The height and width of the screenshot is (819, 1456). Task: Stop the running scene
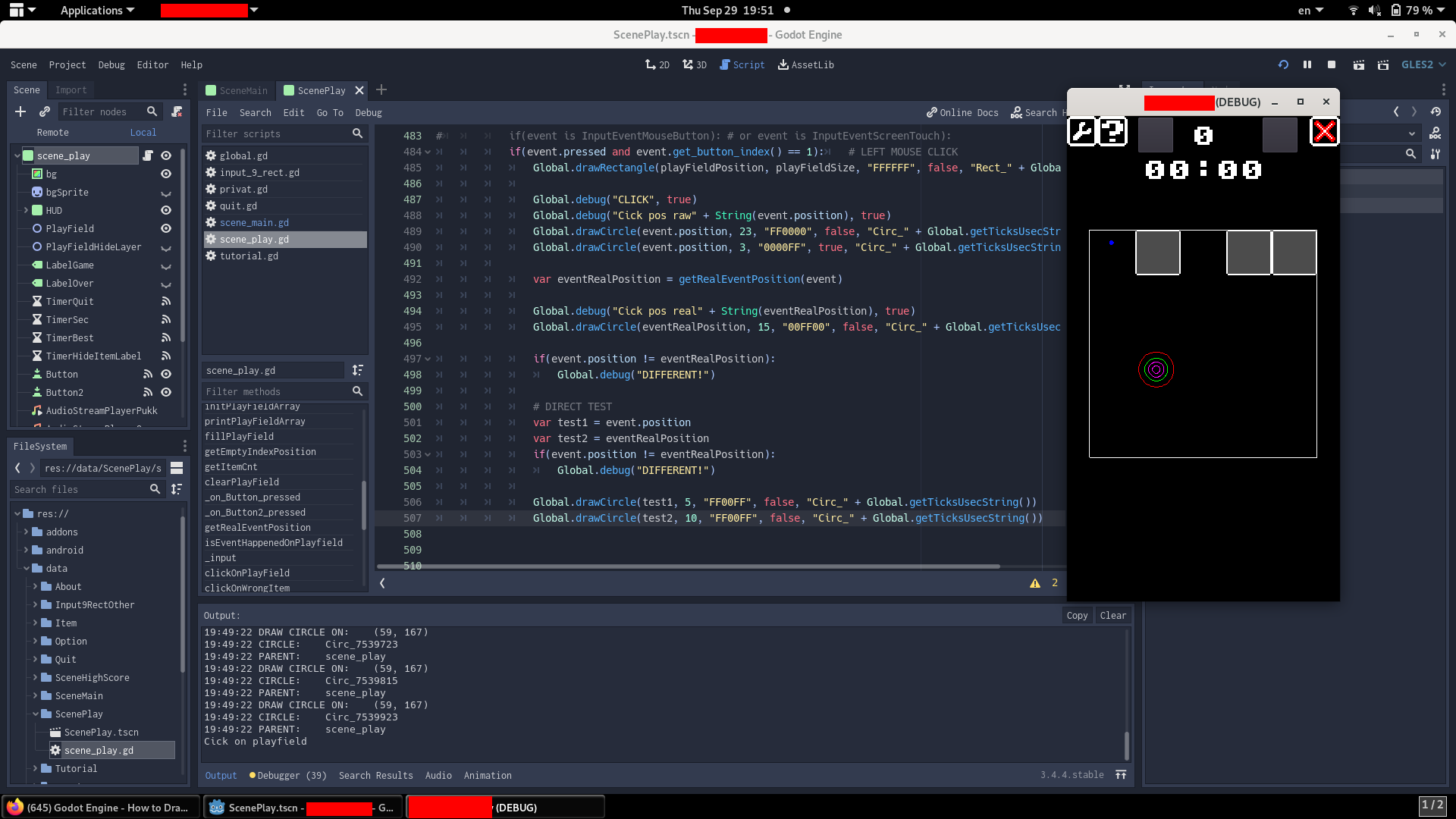coord(1332,64)
